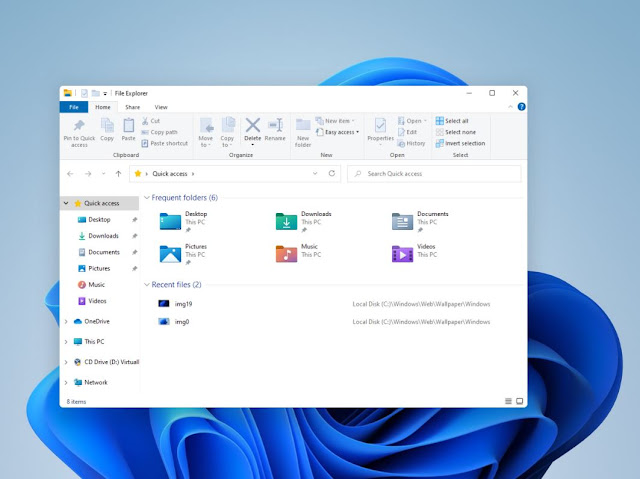Select the Cut scissors command
Image resolution: width=640 pixels, height=479 pixels.
tap(151, 121)
